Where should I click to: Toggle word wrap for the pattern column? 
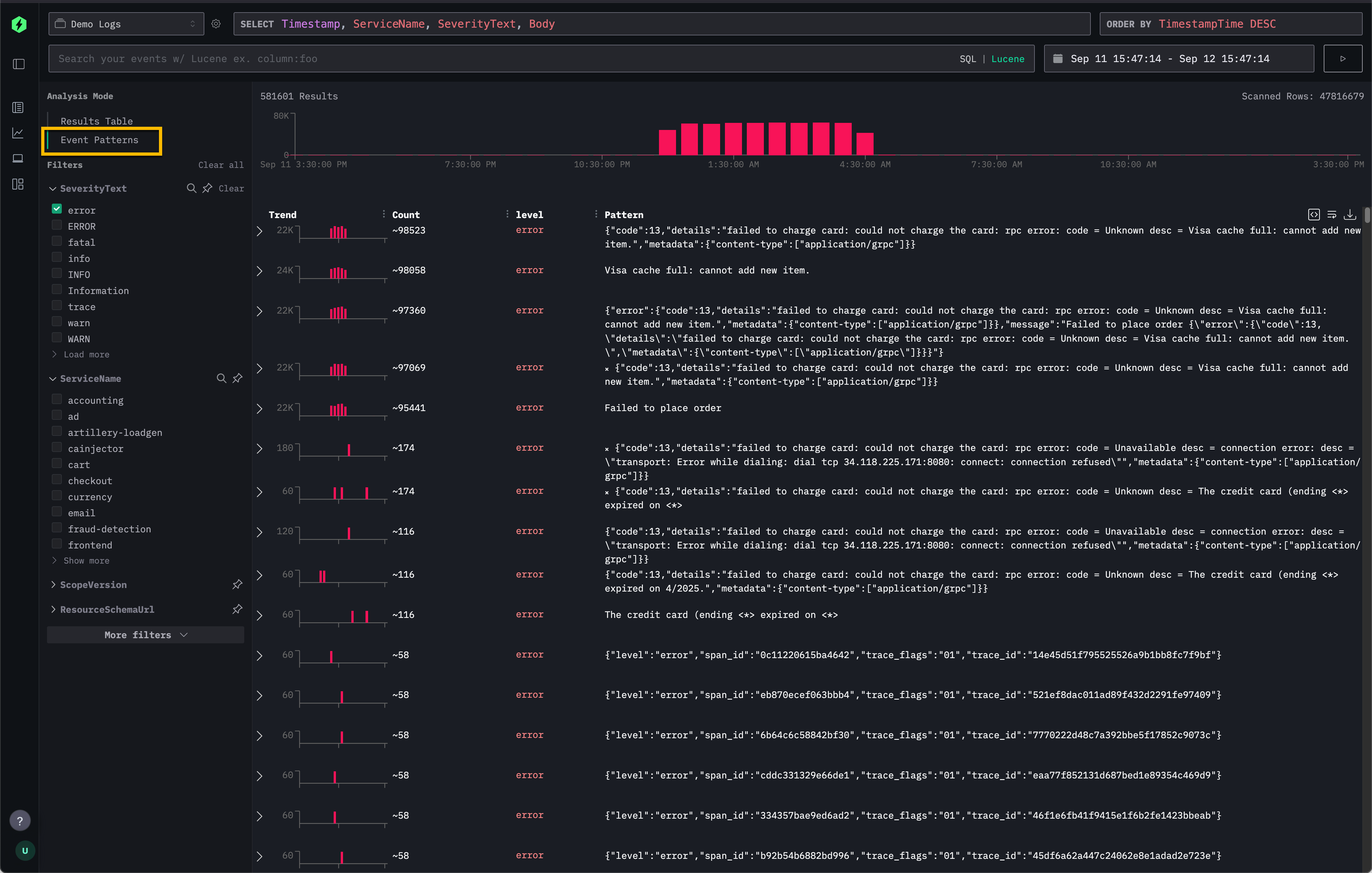click(1332, 214)
